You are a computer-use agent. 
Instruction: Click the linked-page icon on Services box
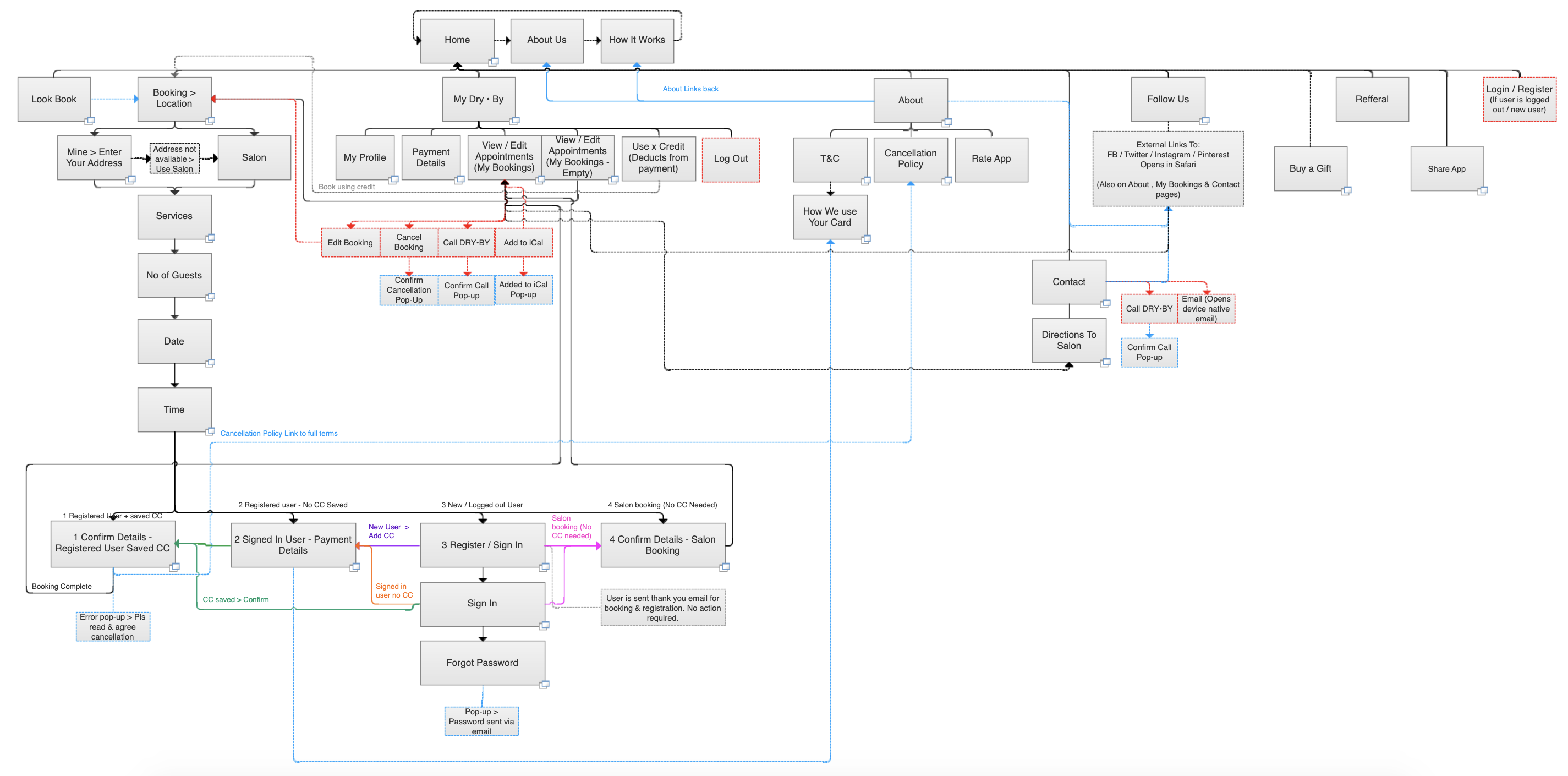click(210, 238)
